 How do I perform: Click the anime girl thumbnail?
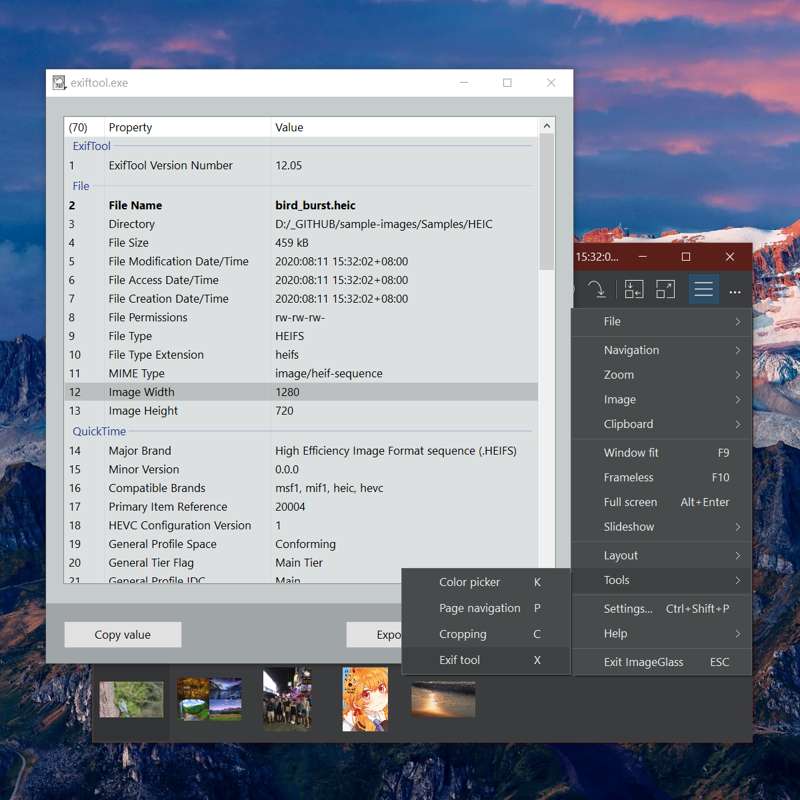click(365, 699)
